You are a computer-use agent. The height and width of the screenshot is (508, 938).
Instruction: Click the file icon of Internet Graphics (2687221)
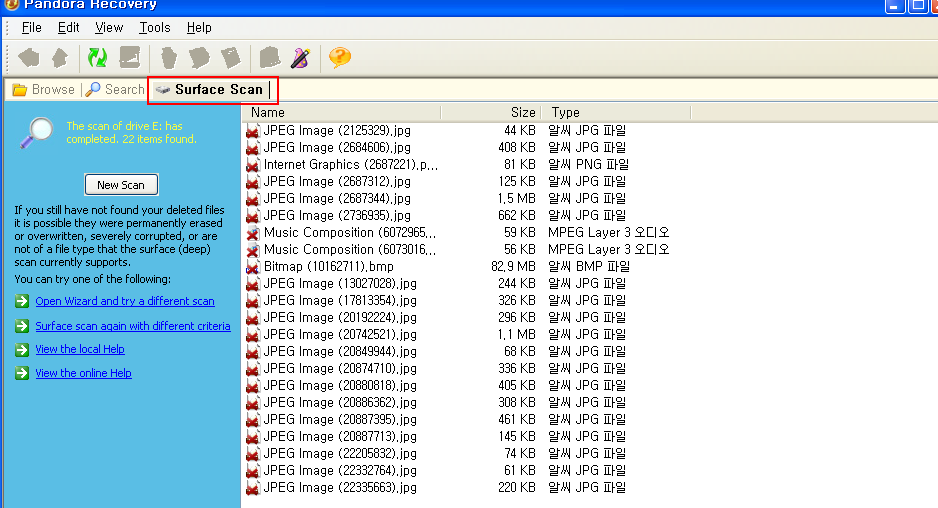pos(253,165)
